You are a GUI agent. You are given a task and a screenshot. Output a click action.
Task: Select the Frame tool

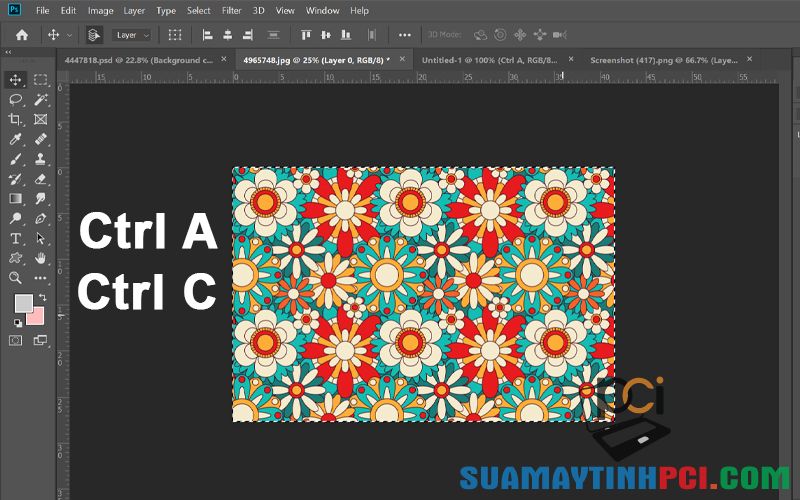40,119
